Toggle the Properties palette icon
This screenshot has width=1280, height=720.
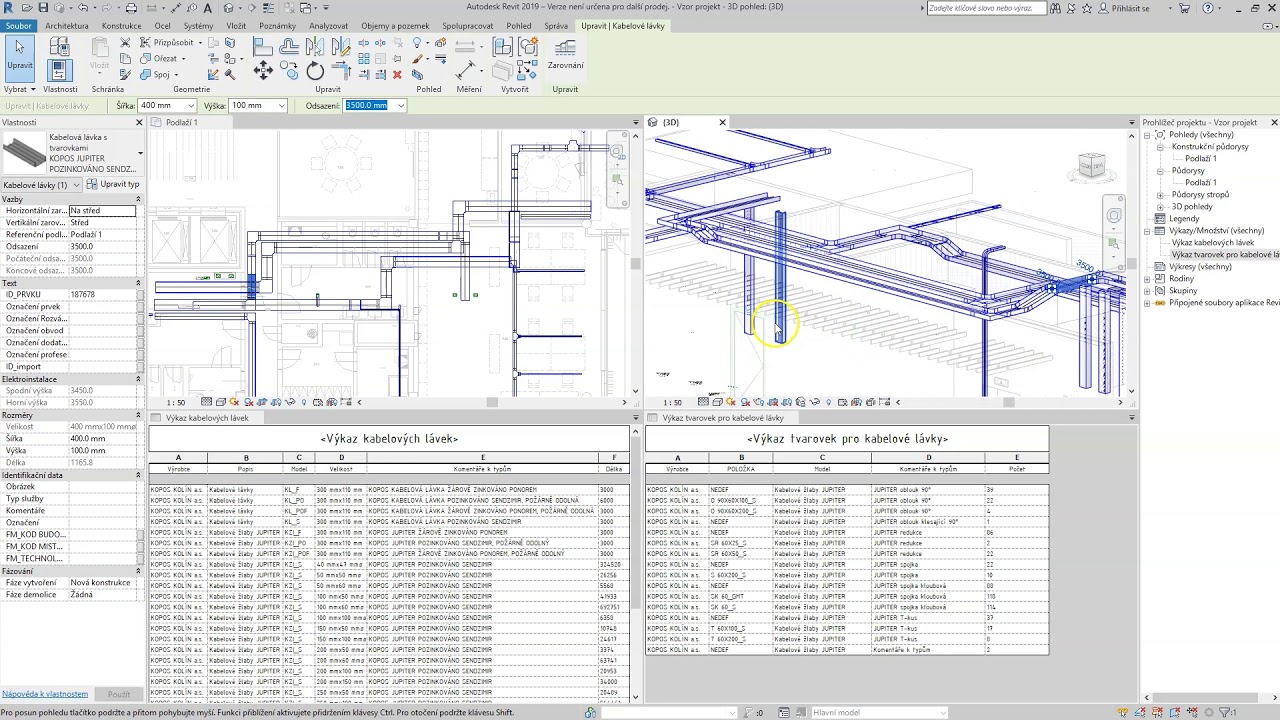[x=59, y=70]
